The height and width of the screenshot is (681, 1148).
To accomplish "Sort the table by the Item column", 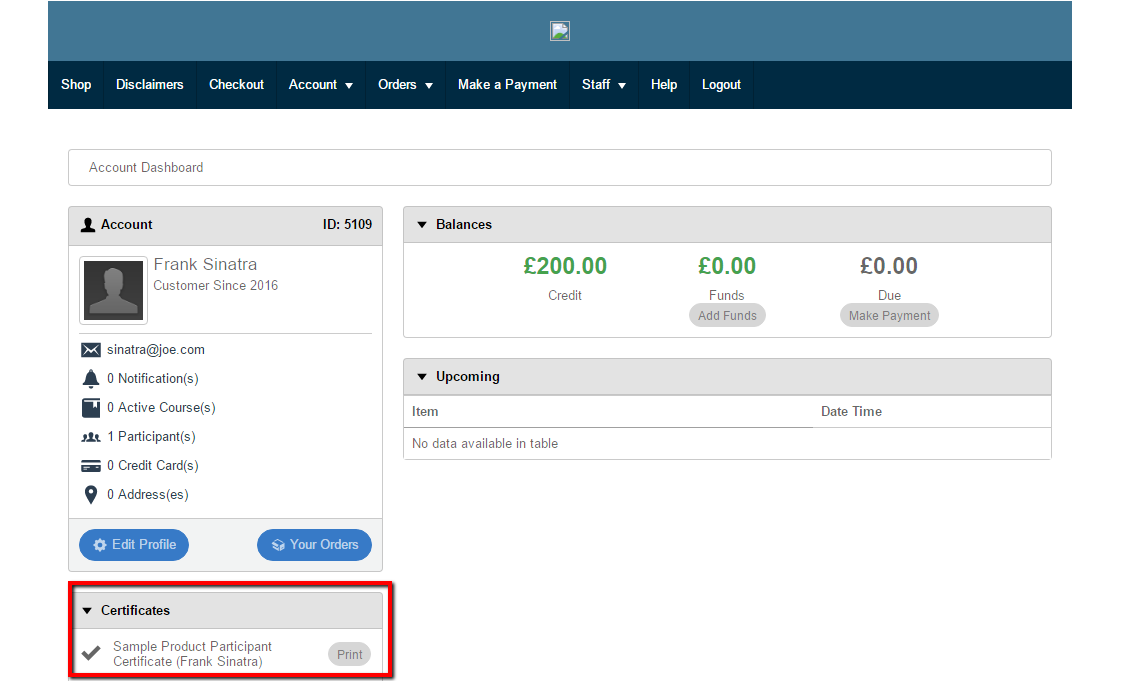I will (x=608, y=412).
